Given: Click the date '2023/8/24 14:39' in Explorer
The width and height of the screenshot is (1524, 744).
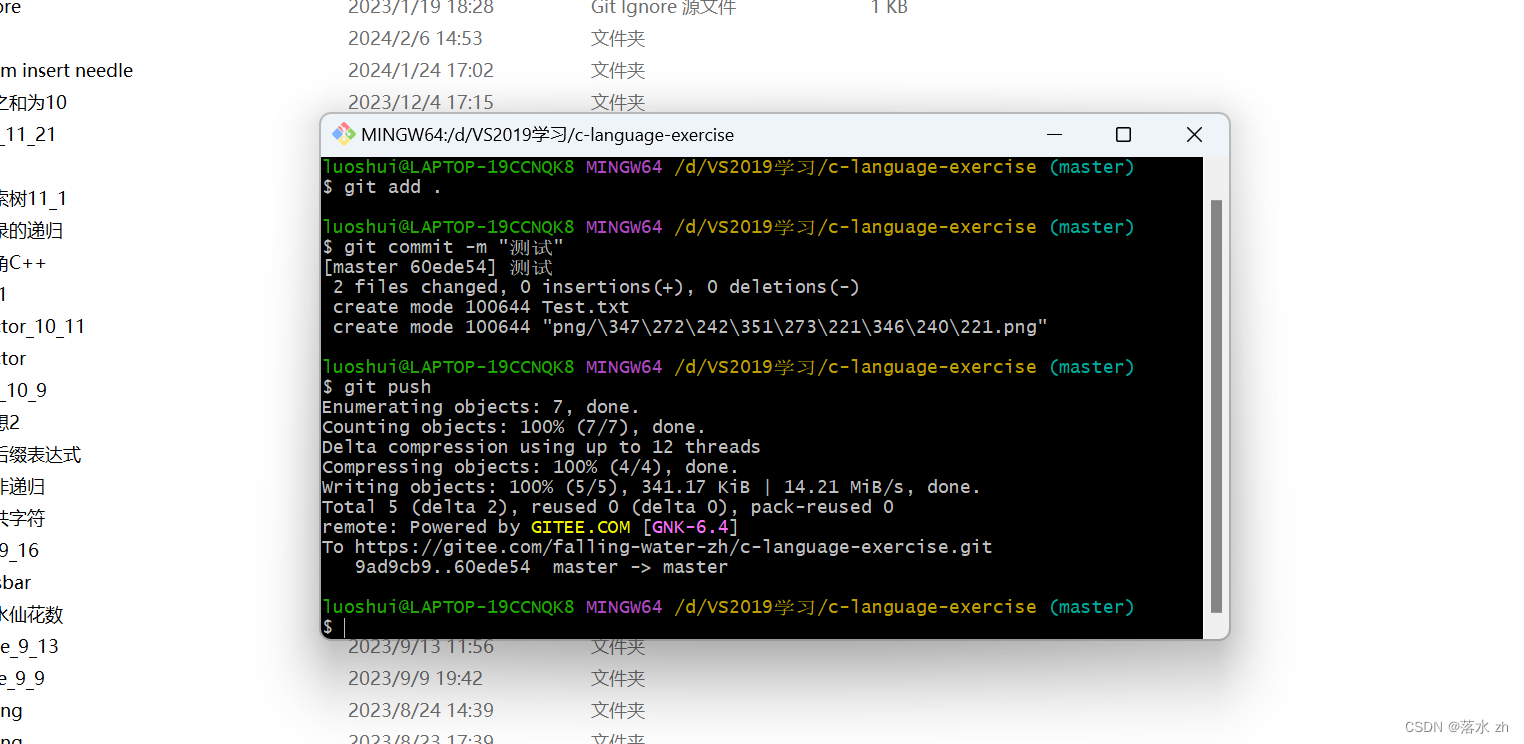Looking at the screenshot, I should [x=421, y=710].
